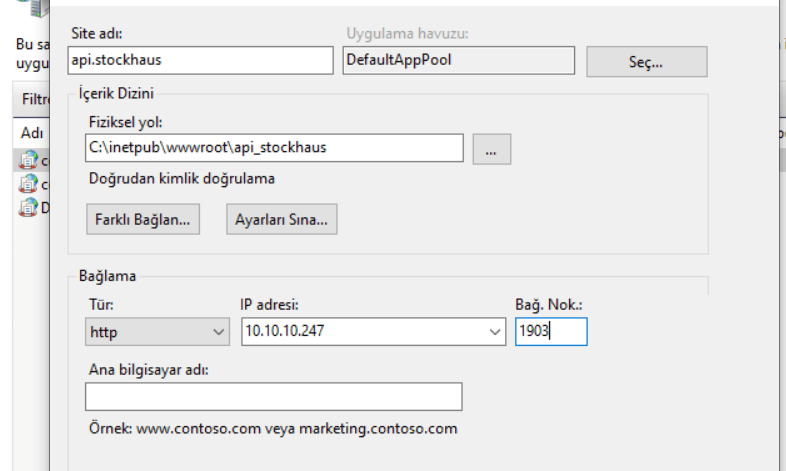Click the Bağ. Nok. port field

550,331
